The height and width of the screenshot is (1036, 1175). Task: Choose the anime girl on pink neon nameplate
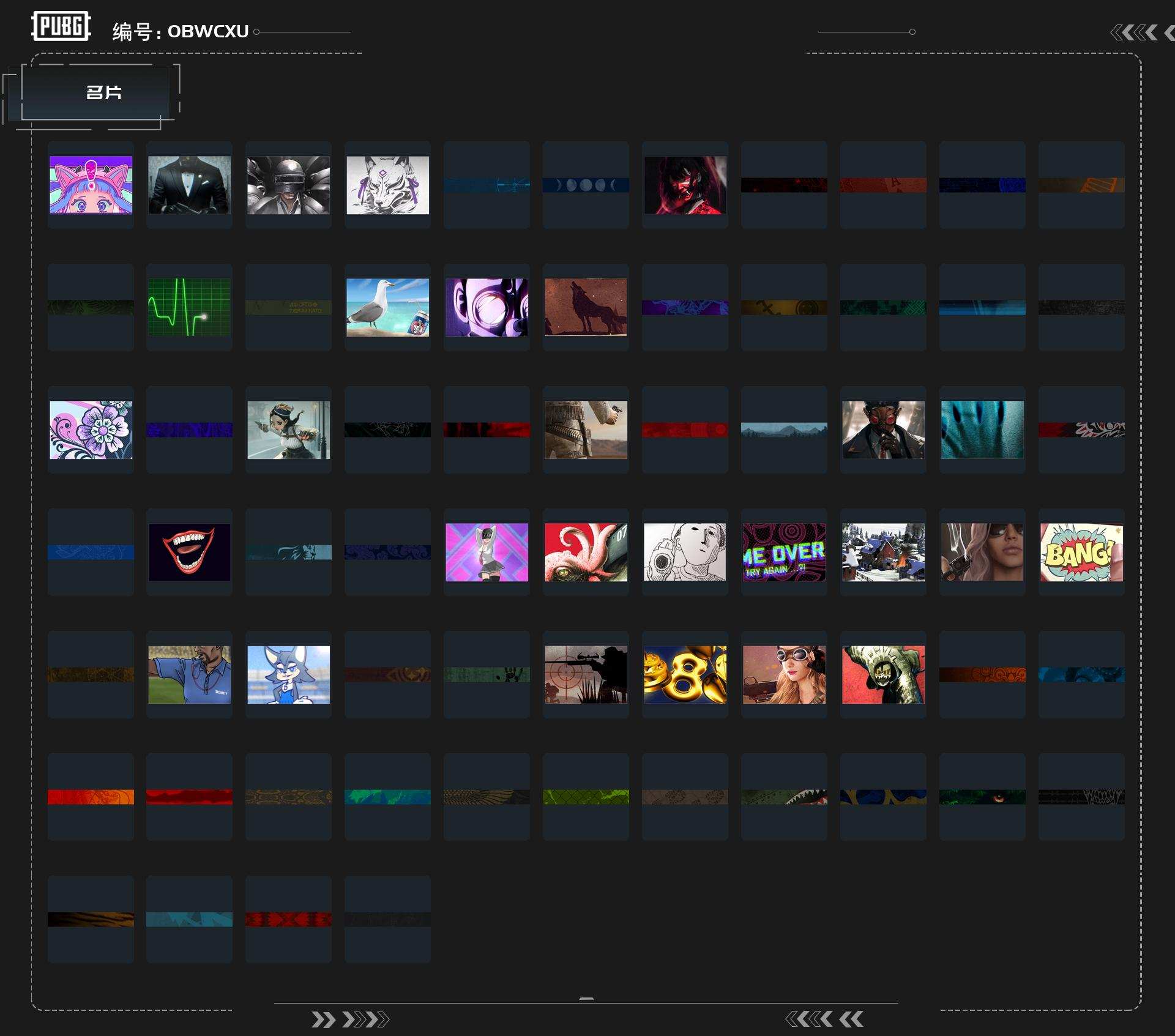[487, 552]
